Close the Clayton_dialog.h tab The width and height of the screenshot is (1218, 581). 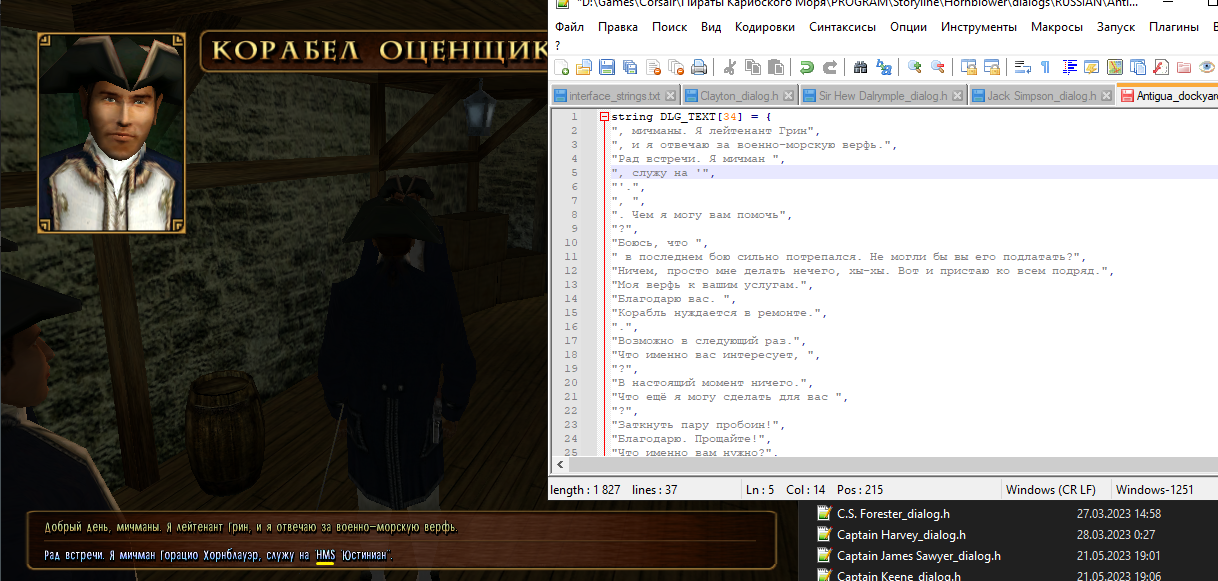[789, 96]
